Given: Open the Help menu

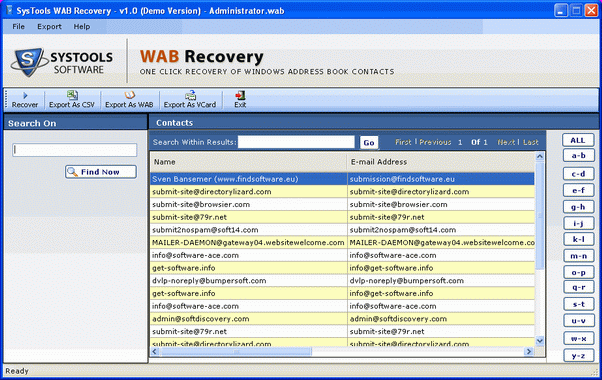Looking at the screenshot, I should (82, 26).
